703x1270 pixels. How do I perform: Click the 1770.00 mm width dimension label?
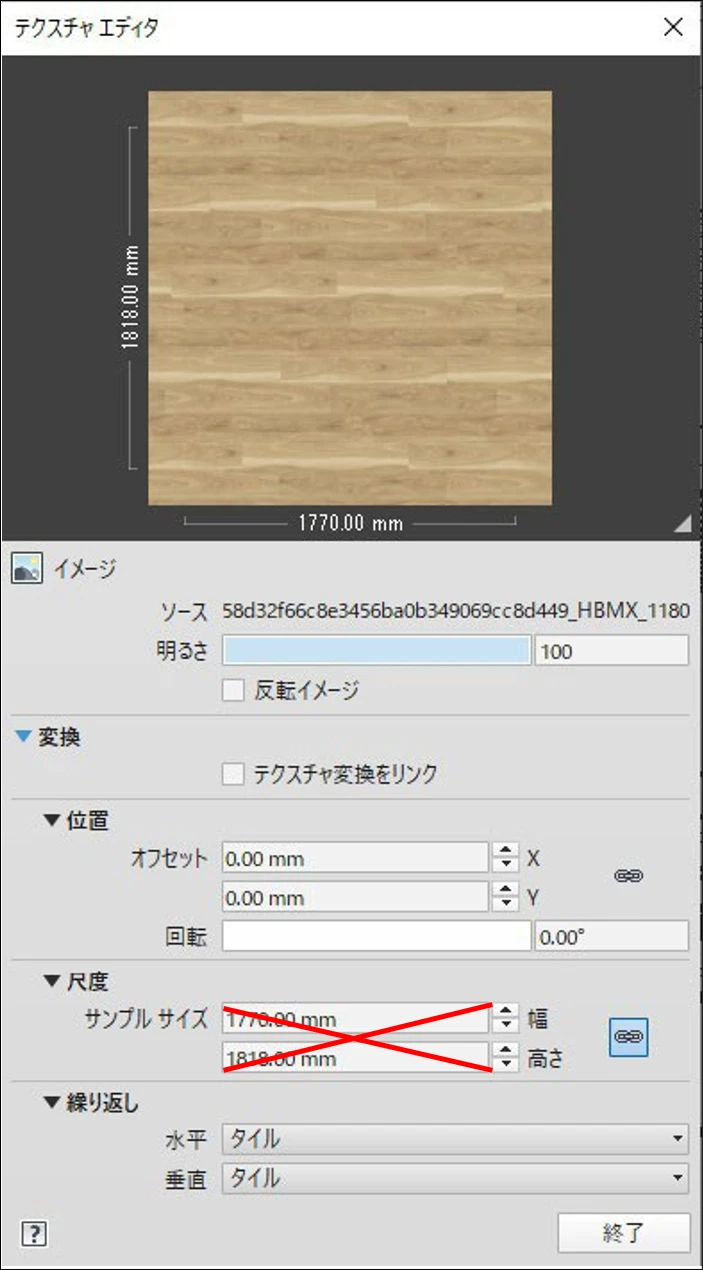click(x=350, y=522)
